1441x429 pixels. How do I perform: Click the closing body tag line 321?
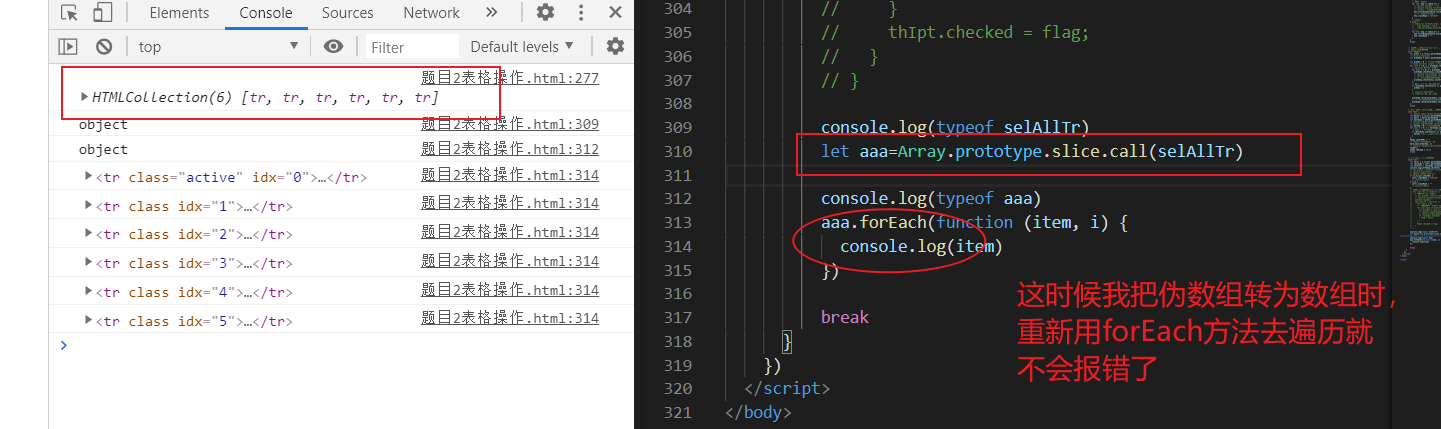click(x=758, y=412)
